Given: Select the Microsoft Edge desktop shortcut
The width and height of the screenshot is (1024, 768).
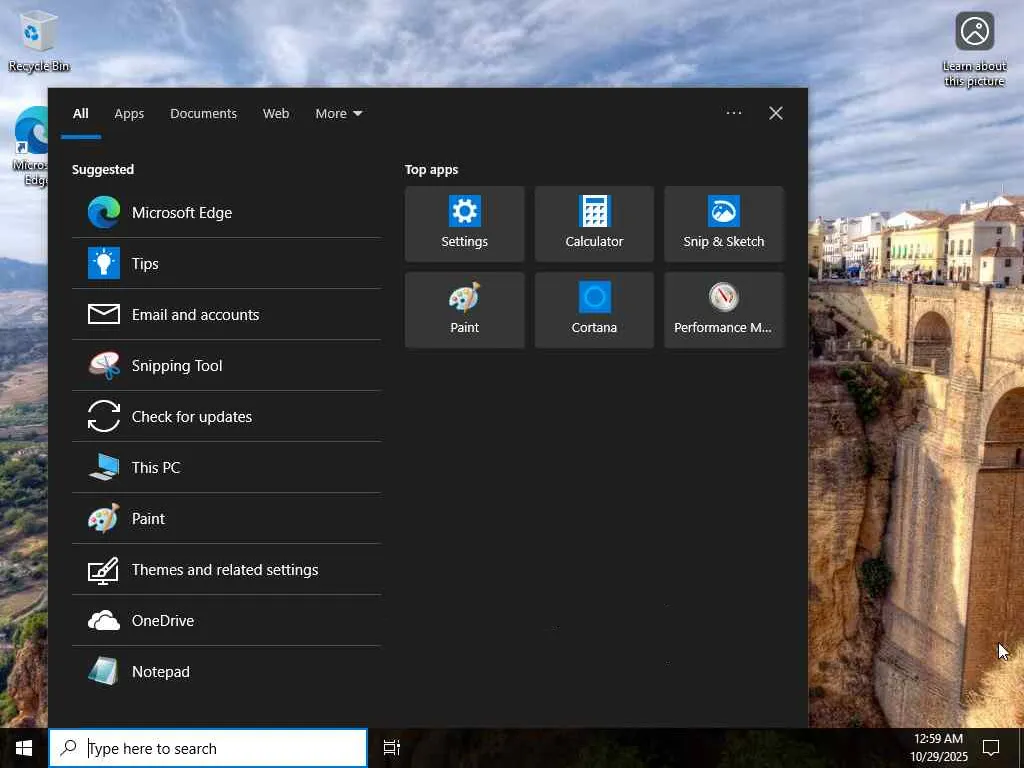Looking at the screenshot, I should coord(30,147).
